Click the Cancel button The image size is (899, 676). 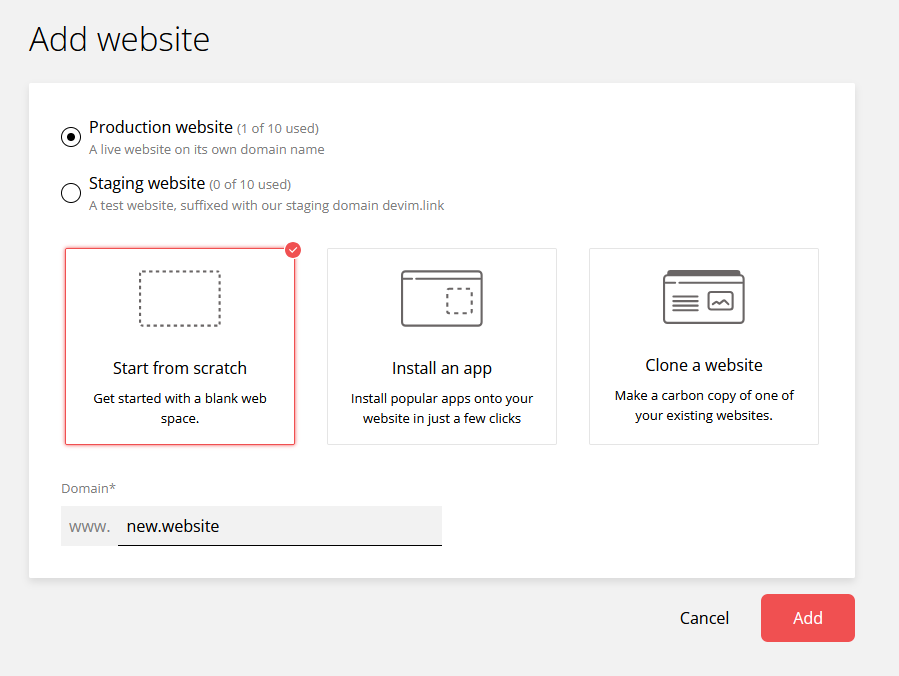point(704,618)
